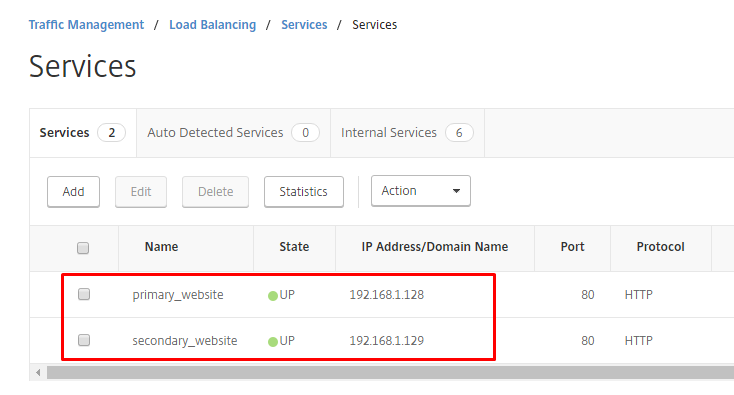
Task: Click IP address 192.168.1.129
Action: (387, 341)
